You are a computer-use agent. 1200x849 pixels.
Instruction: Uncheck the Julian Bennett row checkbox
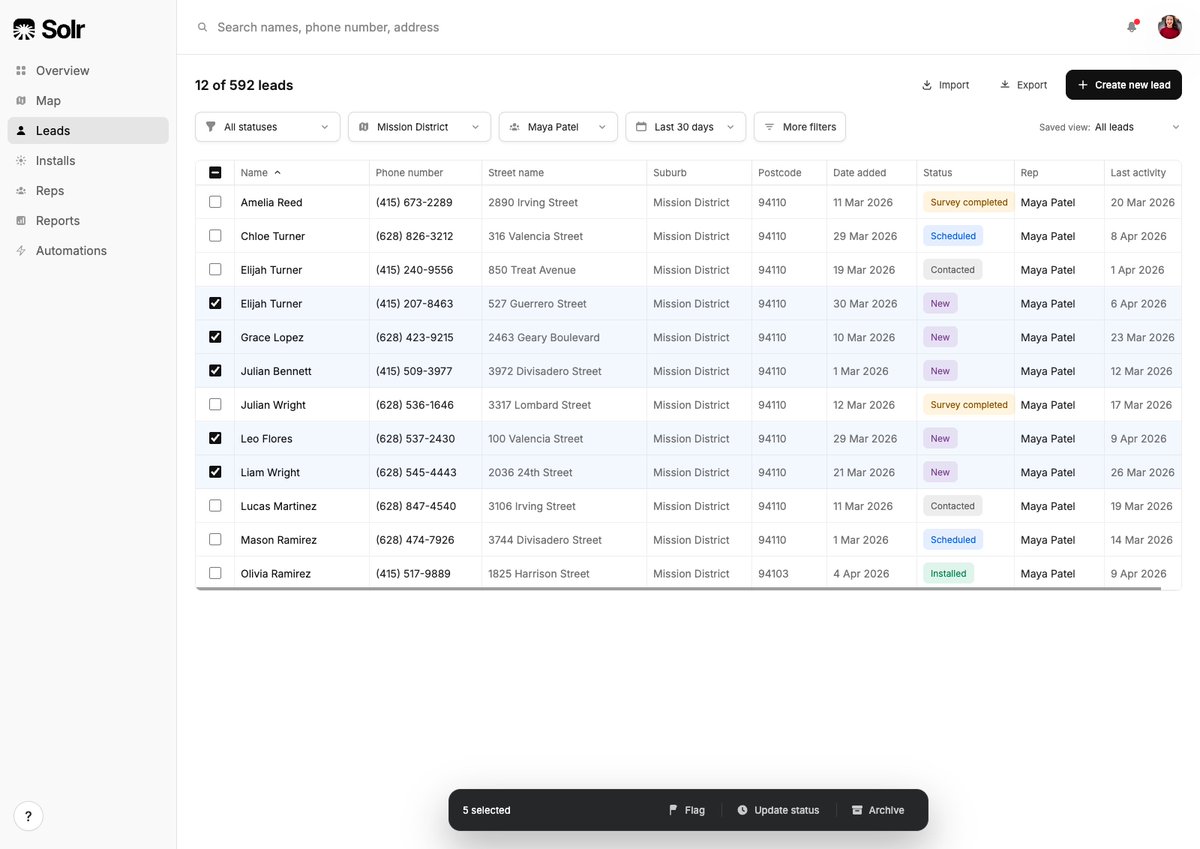tap(215, 371)
